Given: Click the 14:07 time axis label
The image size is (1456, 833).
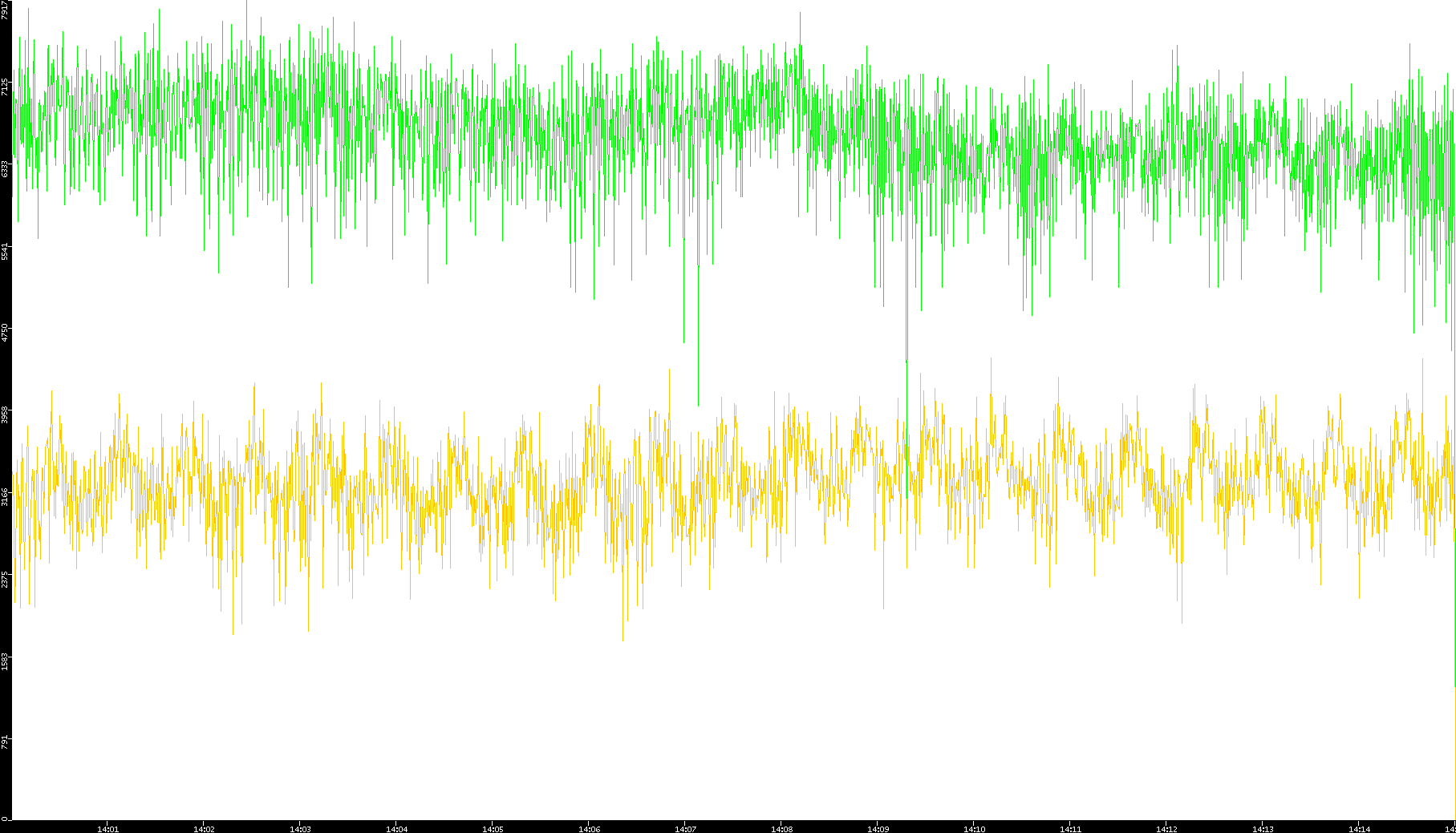Looking at the screenshot, I should [x=685, y=829].
